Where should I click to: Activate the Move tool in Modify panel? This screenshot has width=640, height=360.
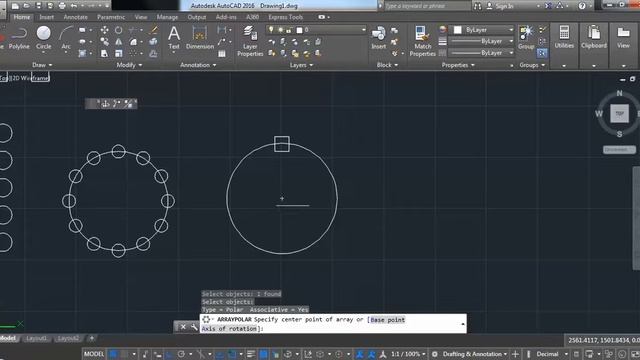coord(104,30)
